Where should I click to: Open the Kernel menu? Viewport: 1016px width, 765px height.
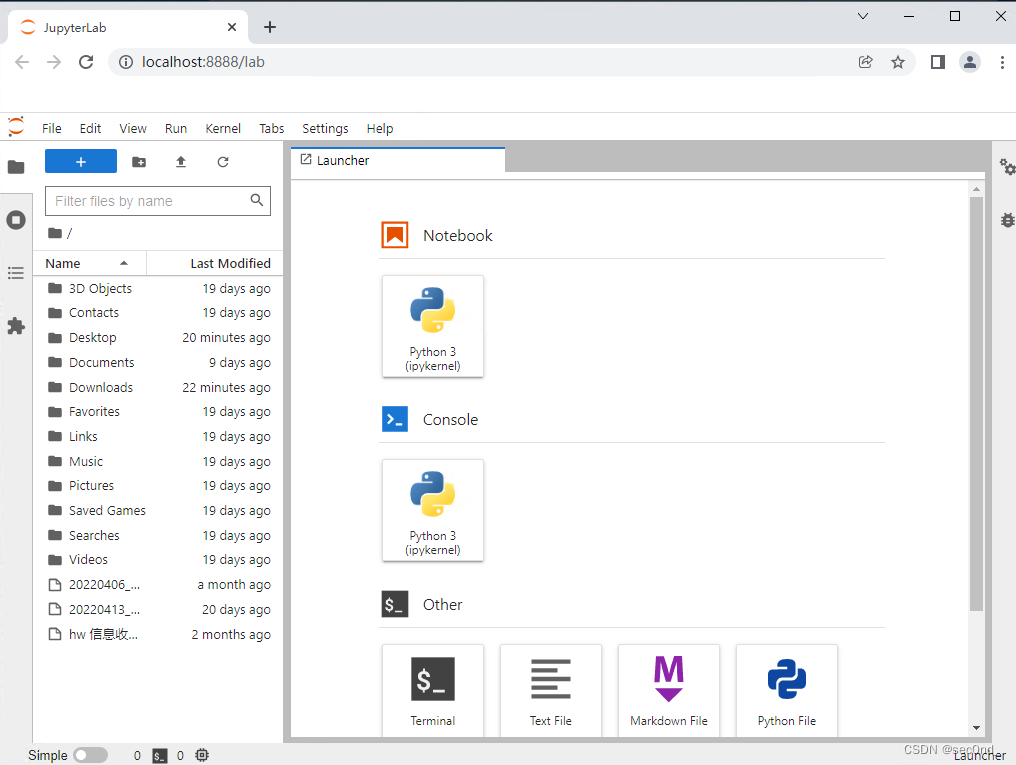click(x=223, y=128)
